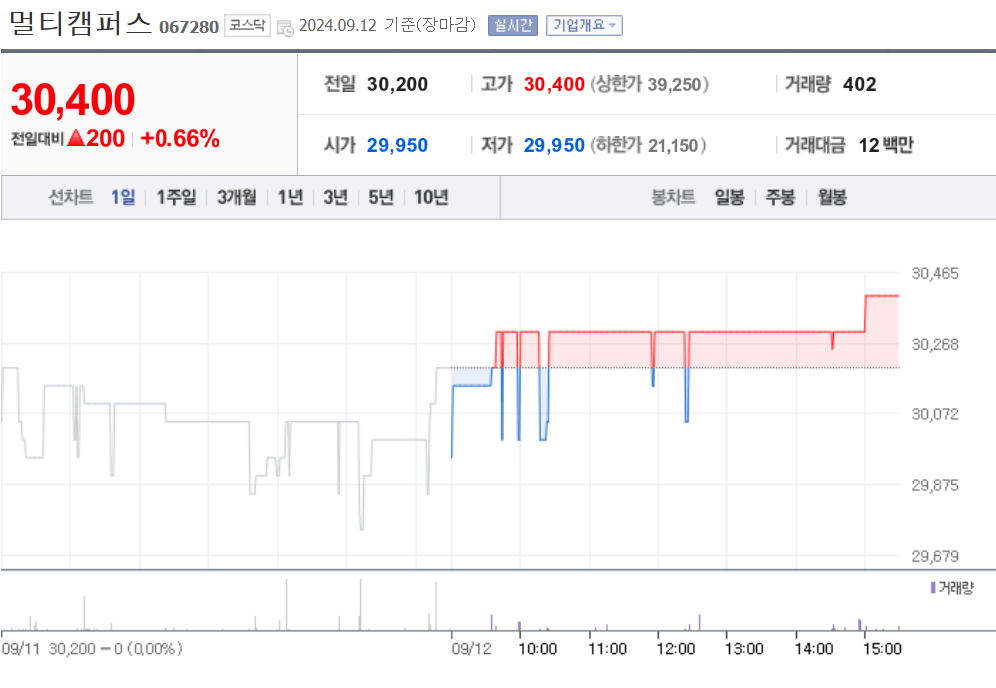Click the 10:00 time axis label
This screenshot has width=996, height=688.
pos(538,649)
